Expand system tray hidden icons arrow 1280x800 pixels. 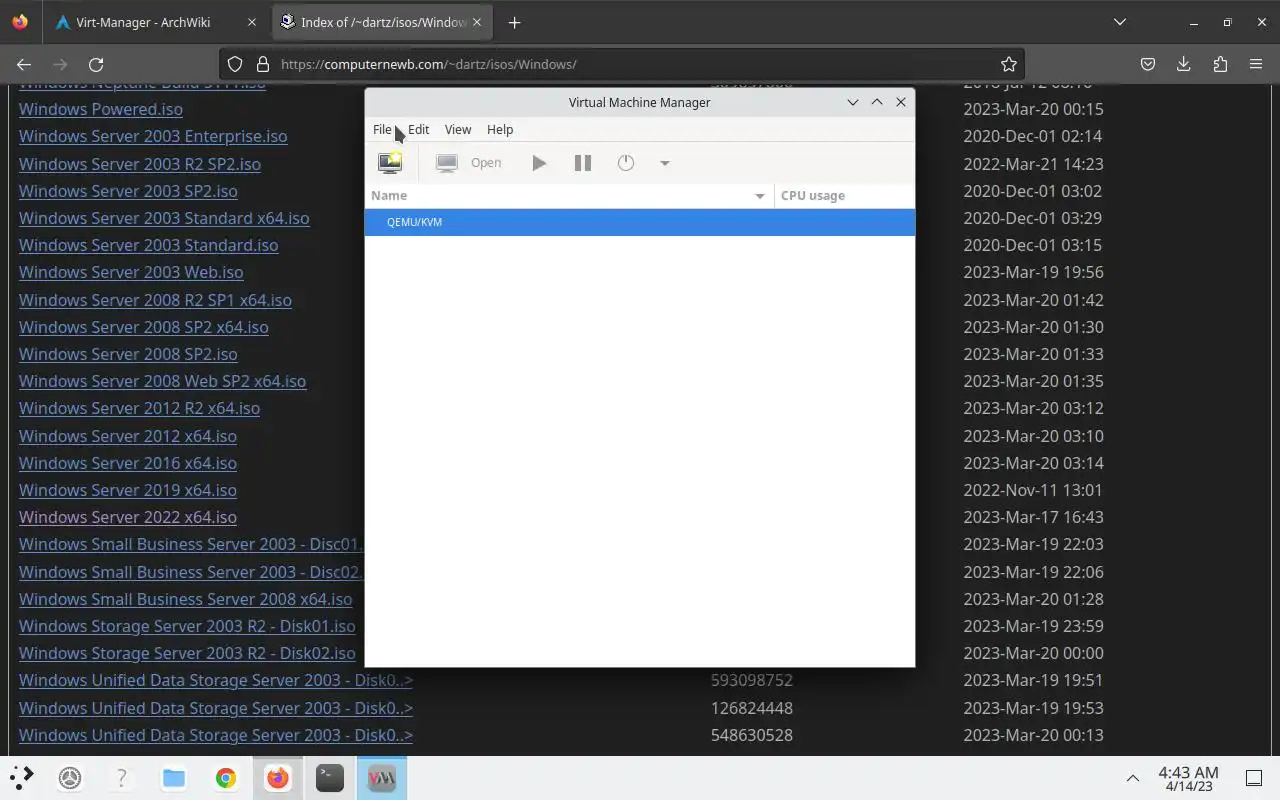pyautogui.click(x=1133, y=778)
